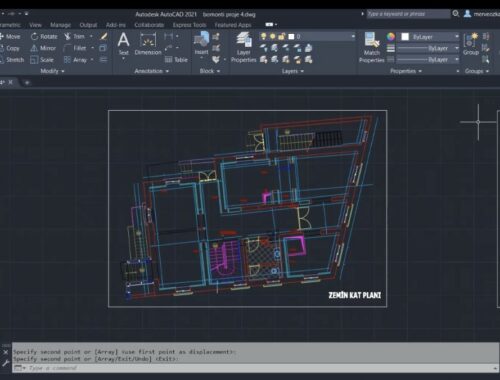Image resolution: width=500 pixels, height=380 pixels.
Task: Click the Linear dimension icon
Action: tap(168, 36)
